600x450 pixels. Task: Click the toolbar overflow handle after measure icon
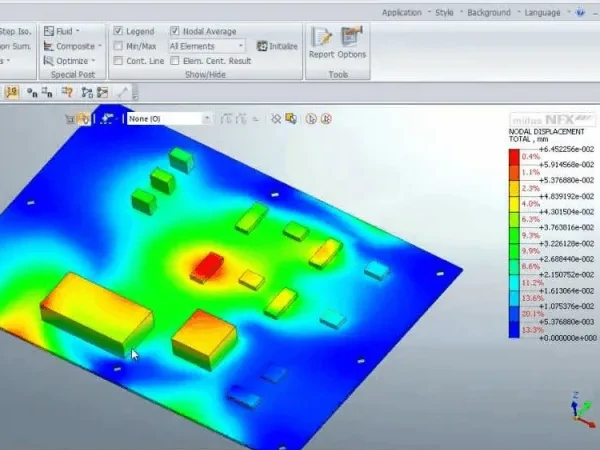click(135, 92)
